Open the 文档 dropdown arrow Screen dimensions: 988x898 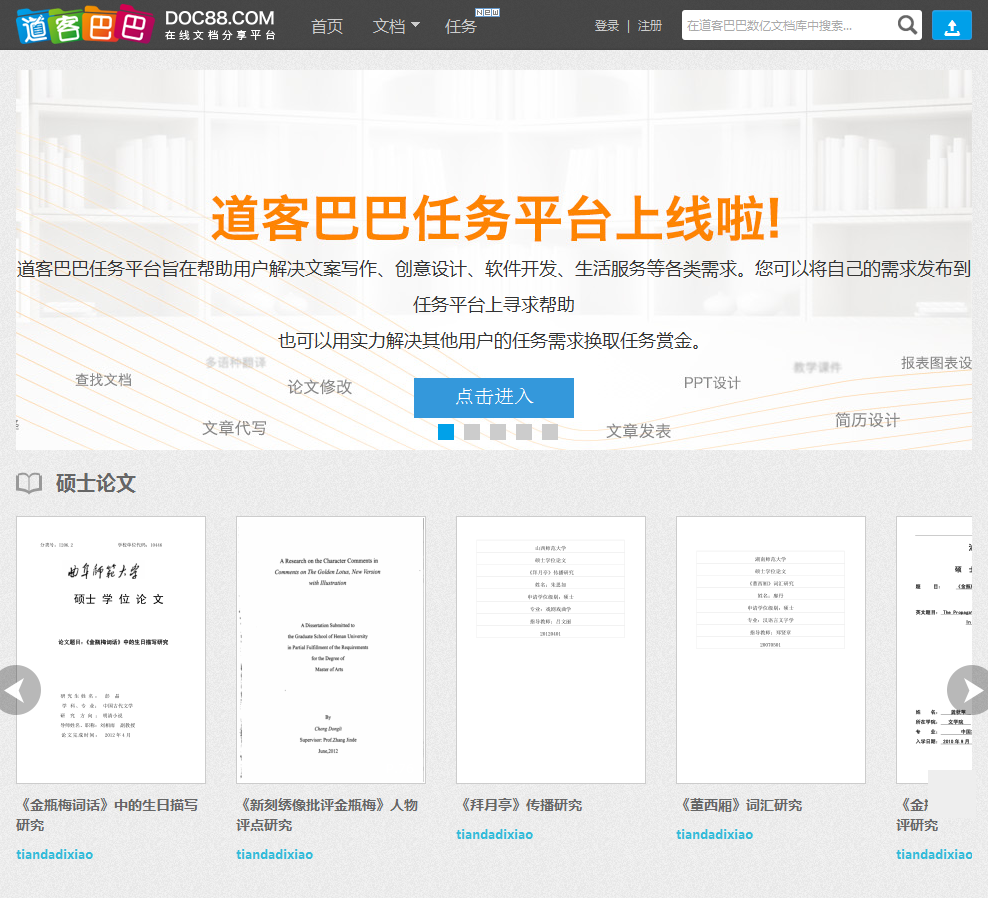click(415, 25)
